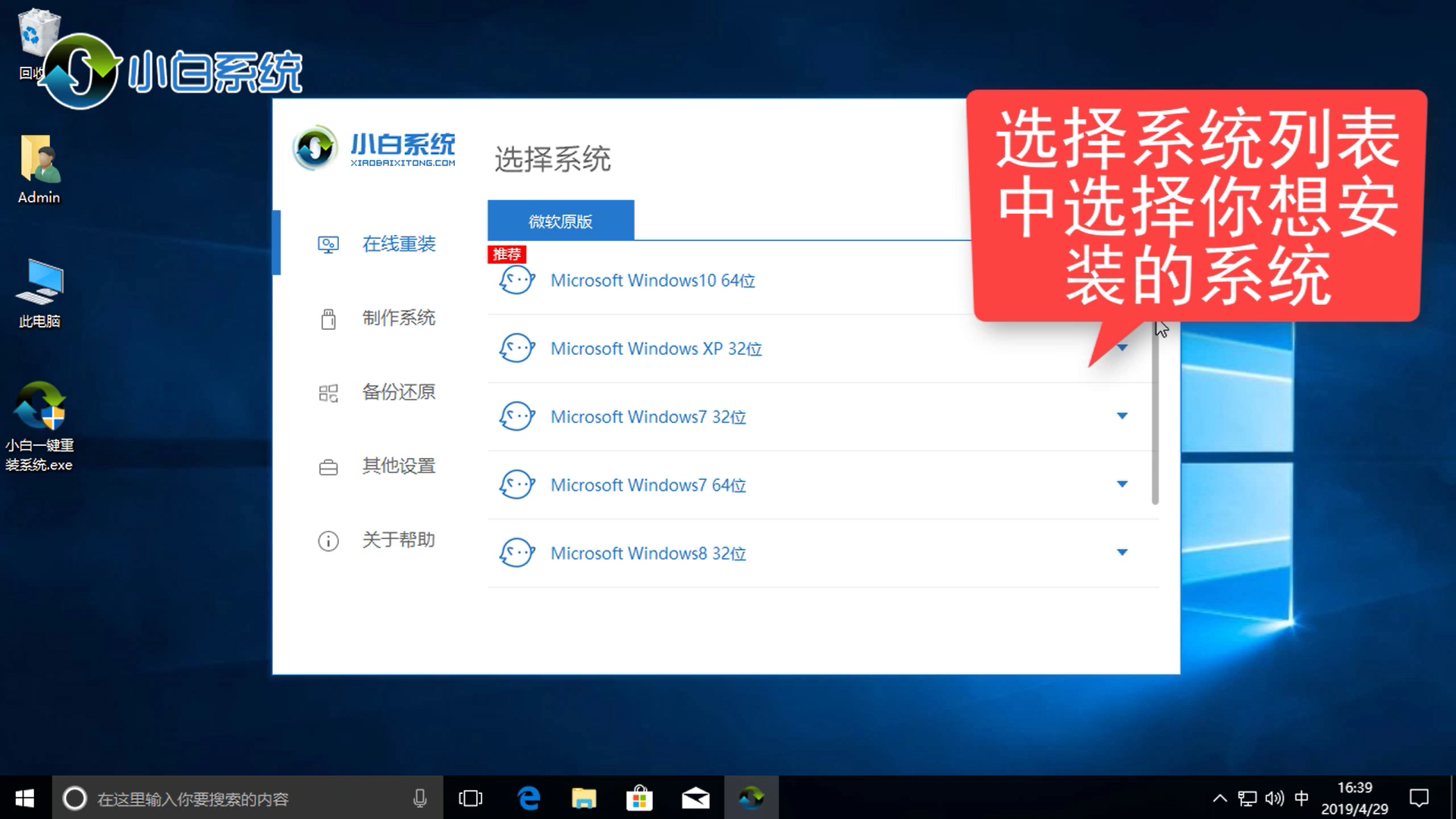Image resolution: width=1456 pixels, height=819 pixels.
Task: Click the 关于帮助 info icon
Action: pos(328,541)
